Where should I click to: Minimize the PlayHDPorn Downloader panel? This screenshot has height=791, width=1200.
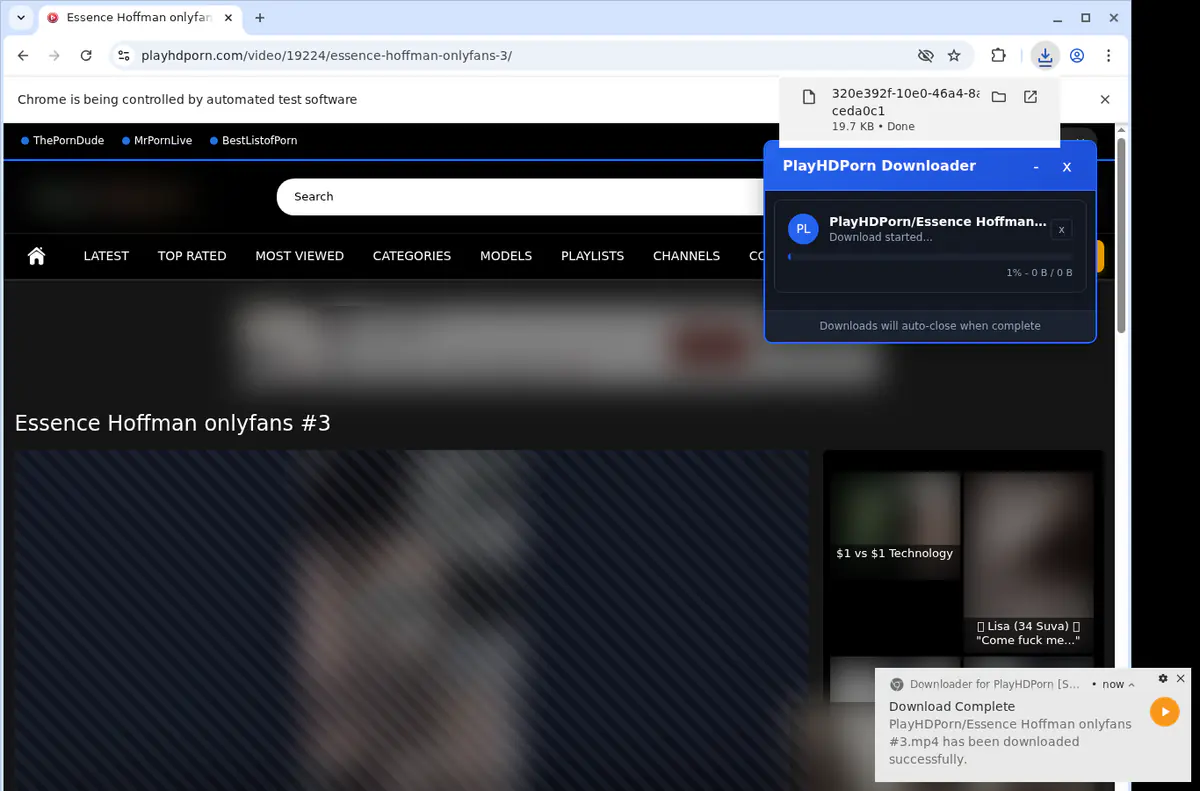(1036, 167)
